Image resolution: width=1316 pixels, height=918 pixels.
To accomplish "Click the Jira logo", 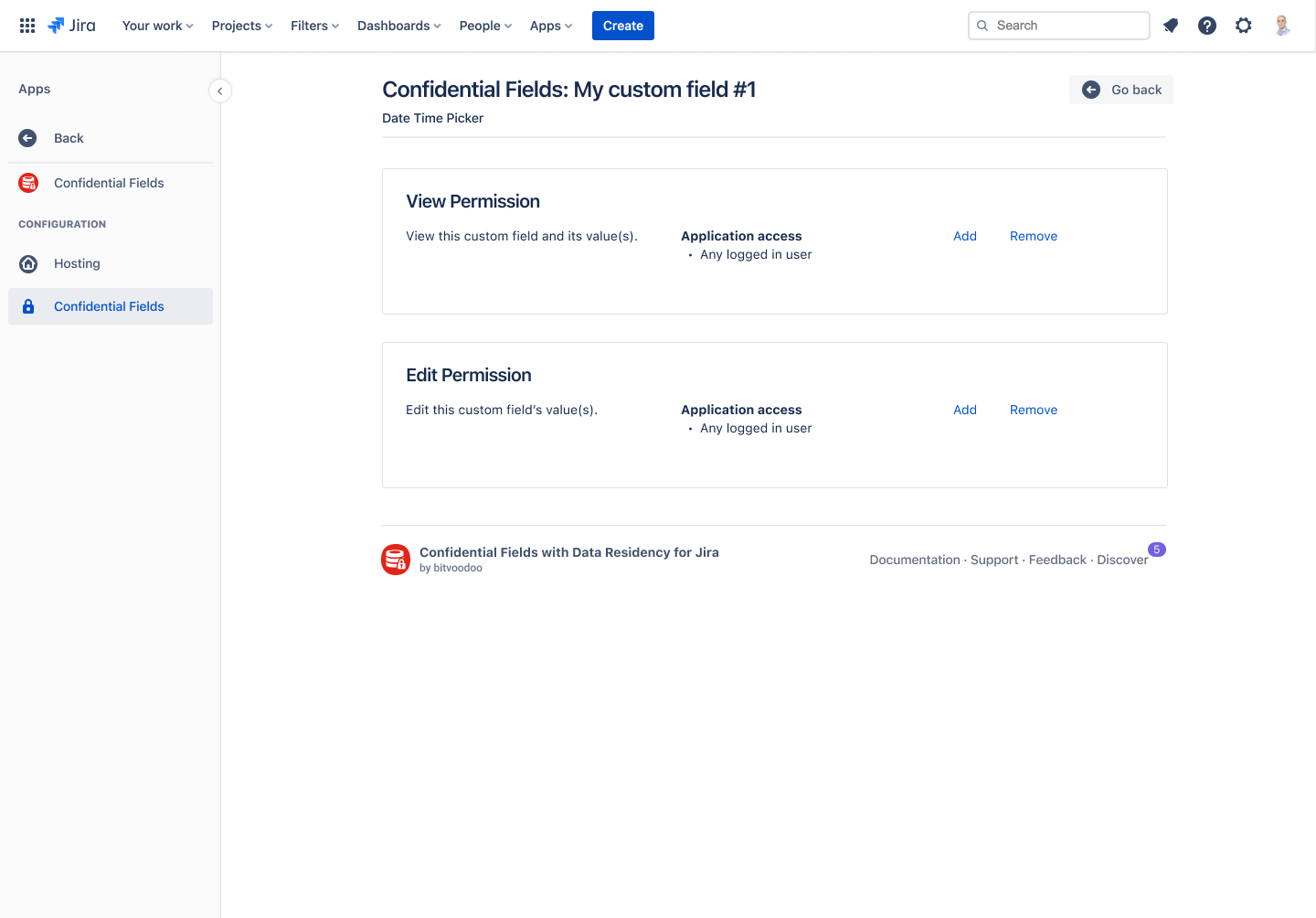I will (x=71, y=25).
